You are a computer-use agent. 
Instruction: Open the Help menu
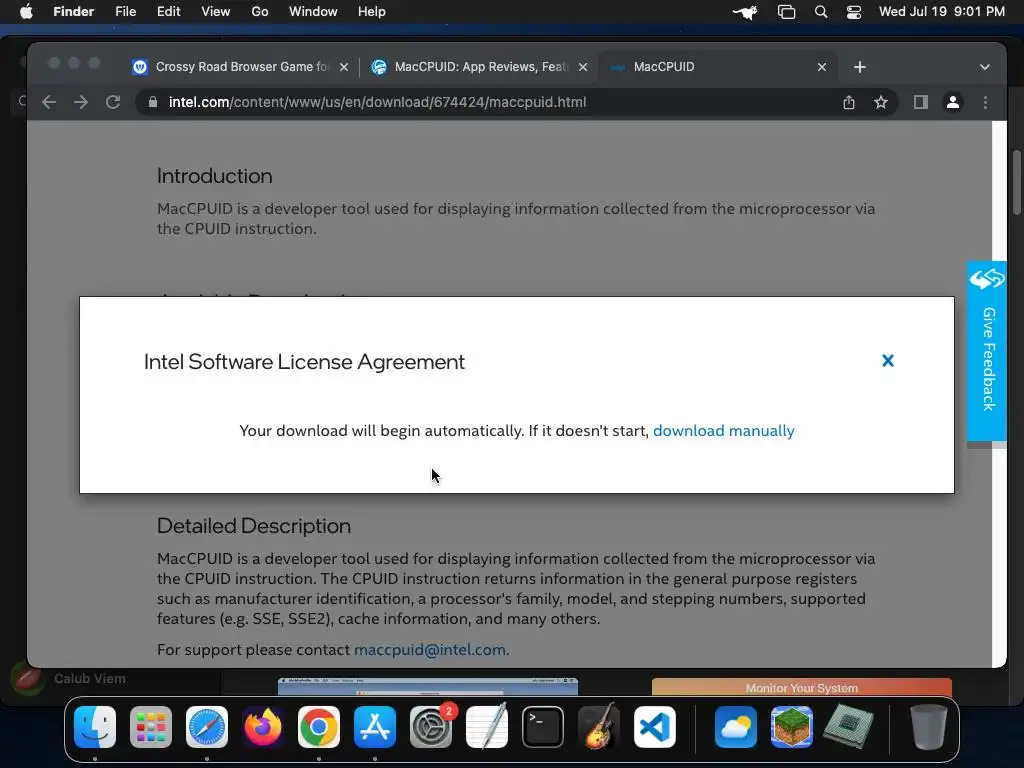(372, 12)
